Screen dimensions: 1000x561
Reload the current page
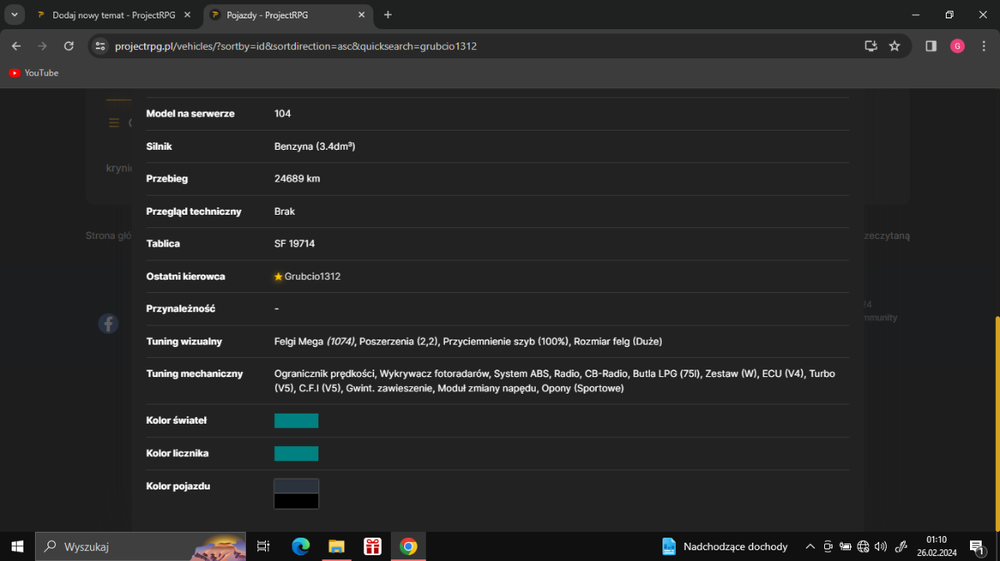[69, 46]
